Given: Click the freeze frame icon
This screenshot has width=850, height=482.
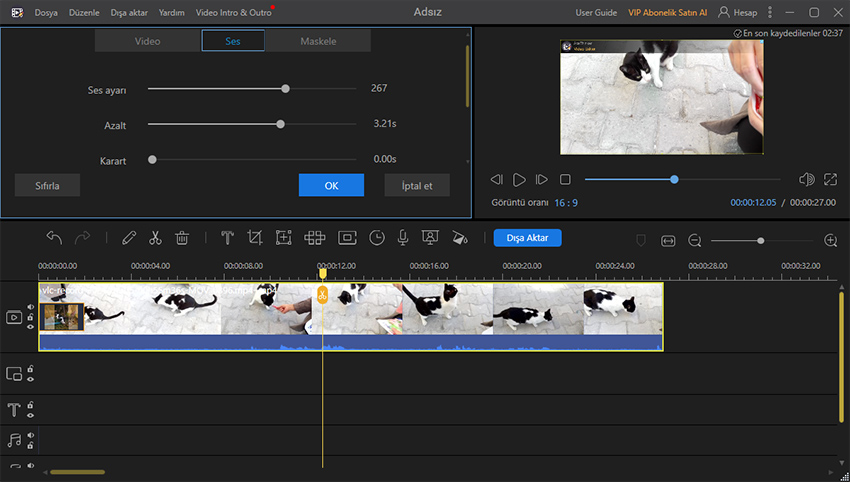Looking at the screenshot, I should click(x=347, y=238).
